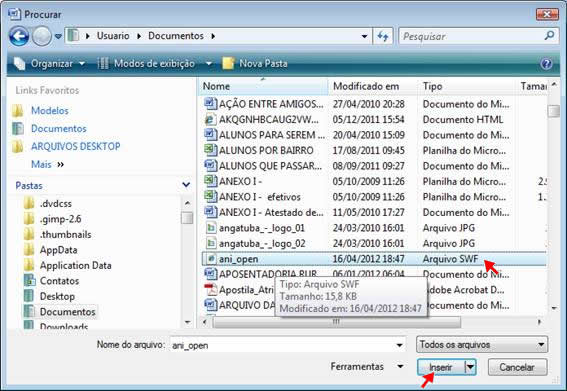Edit the Nome do arquivo field
The image size is (567, 391).
pyautogui.click(x=283, y=345)
